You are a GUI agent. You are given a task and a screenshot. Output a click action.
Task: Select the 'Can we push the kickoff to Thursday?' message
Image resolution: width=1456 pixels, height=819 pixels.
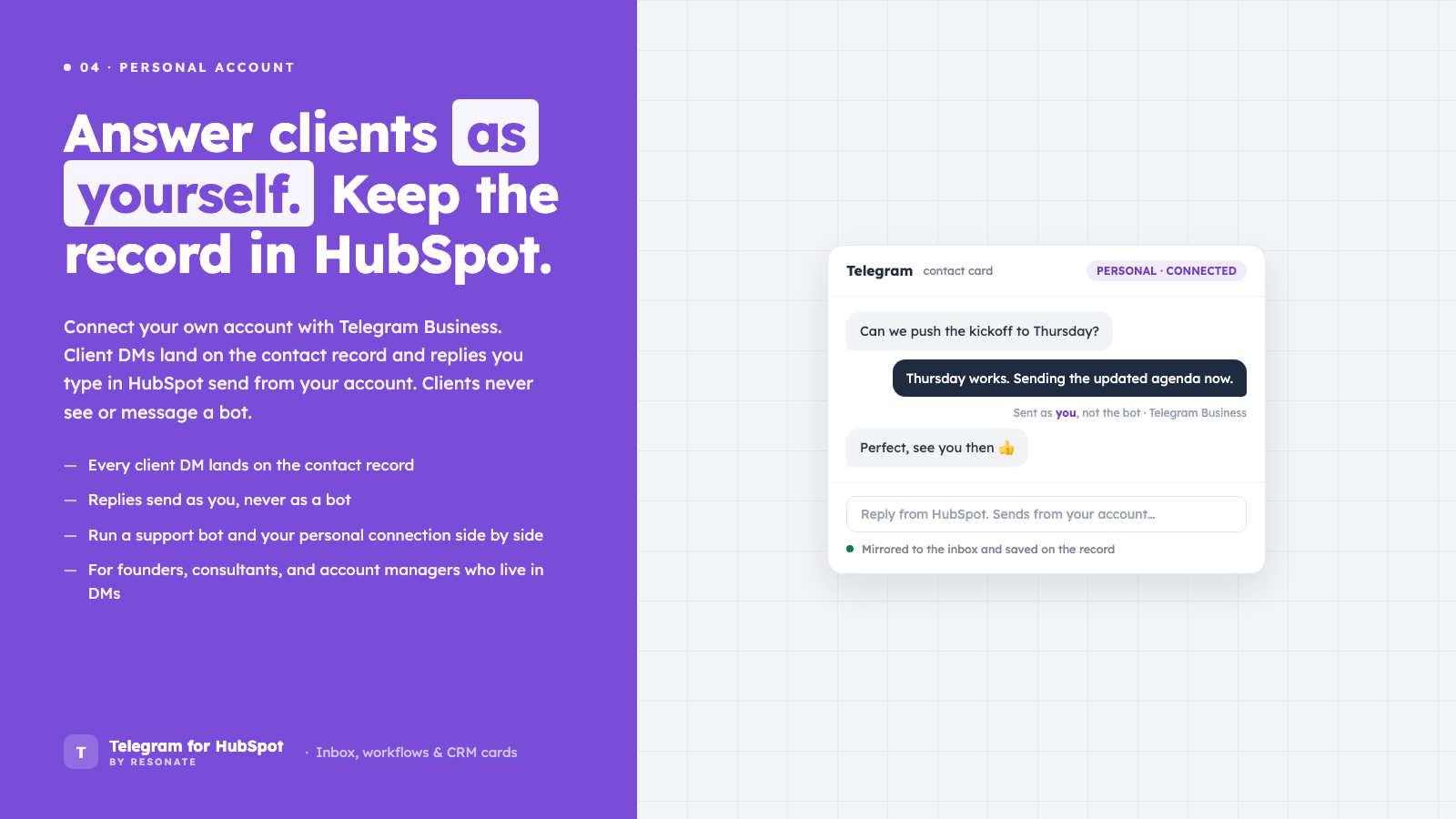point(979,331)
